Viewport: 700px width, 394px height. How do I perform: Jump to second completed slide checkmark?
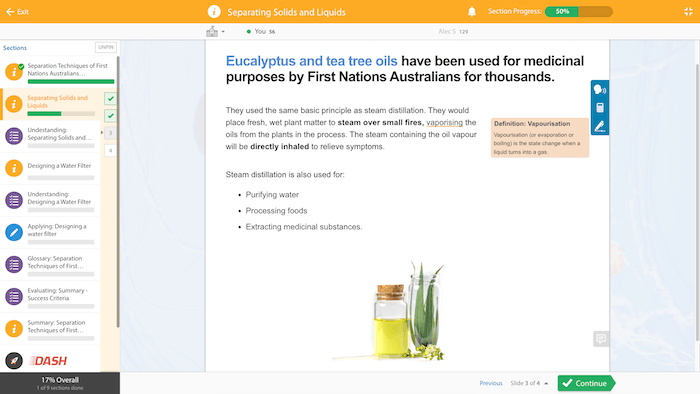110,116
